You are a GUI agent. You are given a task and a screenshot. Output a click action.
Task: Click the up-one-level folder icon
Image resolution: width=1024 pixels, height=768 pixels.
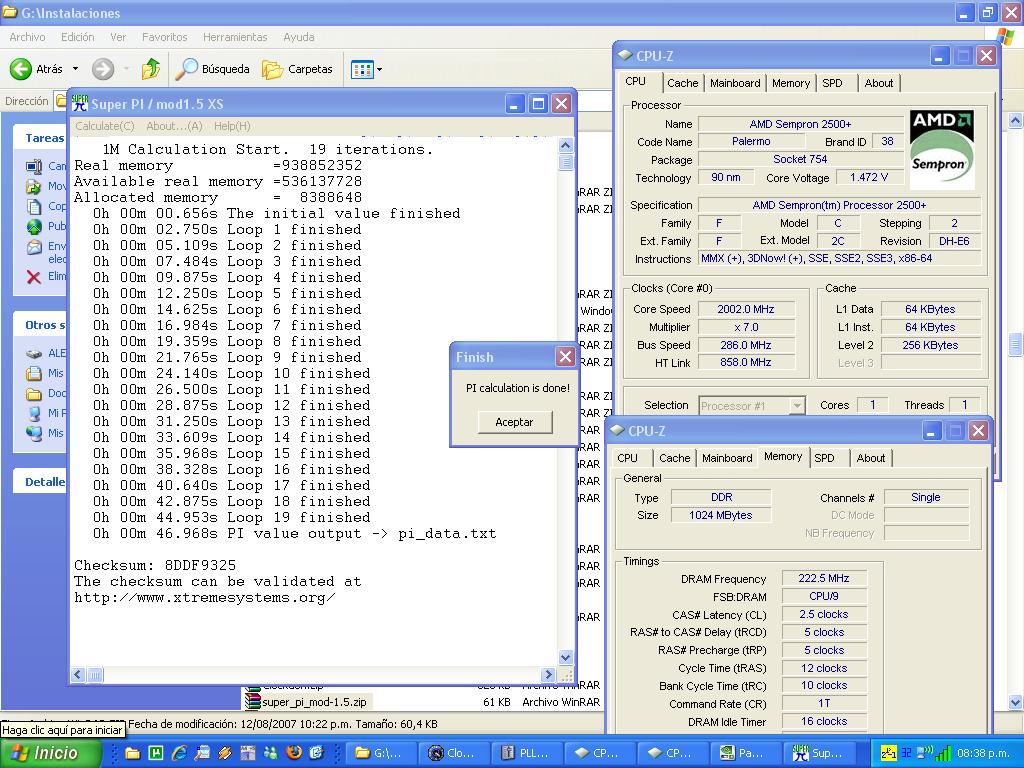click(x=151, y=69)
